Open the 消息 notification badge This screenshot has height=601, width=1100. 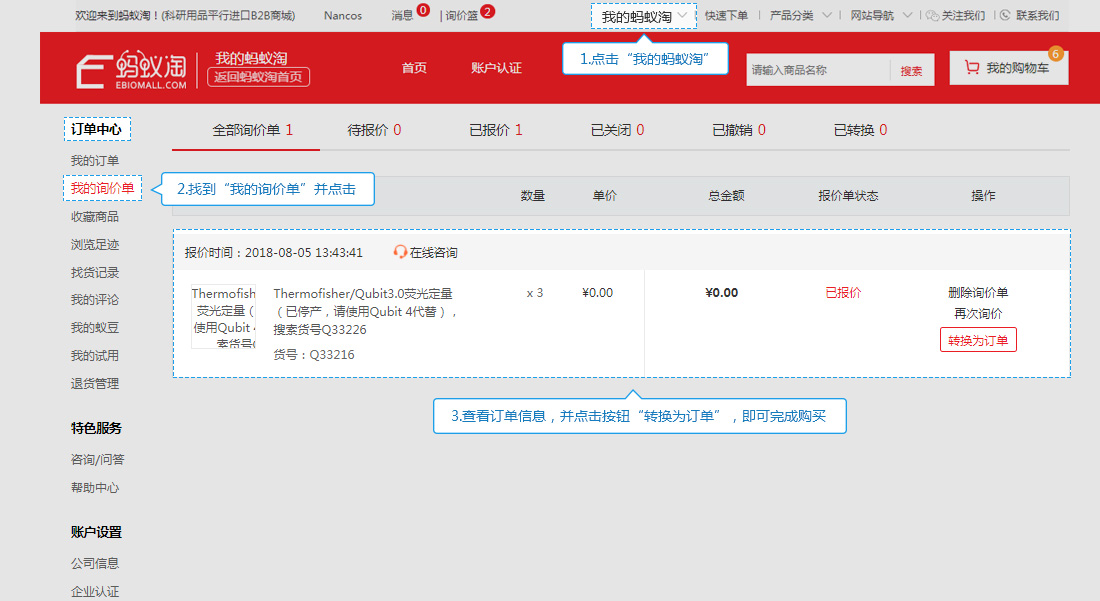(x=423, y=10)
